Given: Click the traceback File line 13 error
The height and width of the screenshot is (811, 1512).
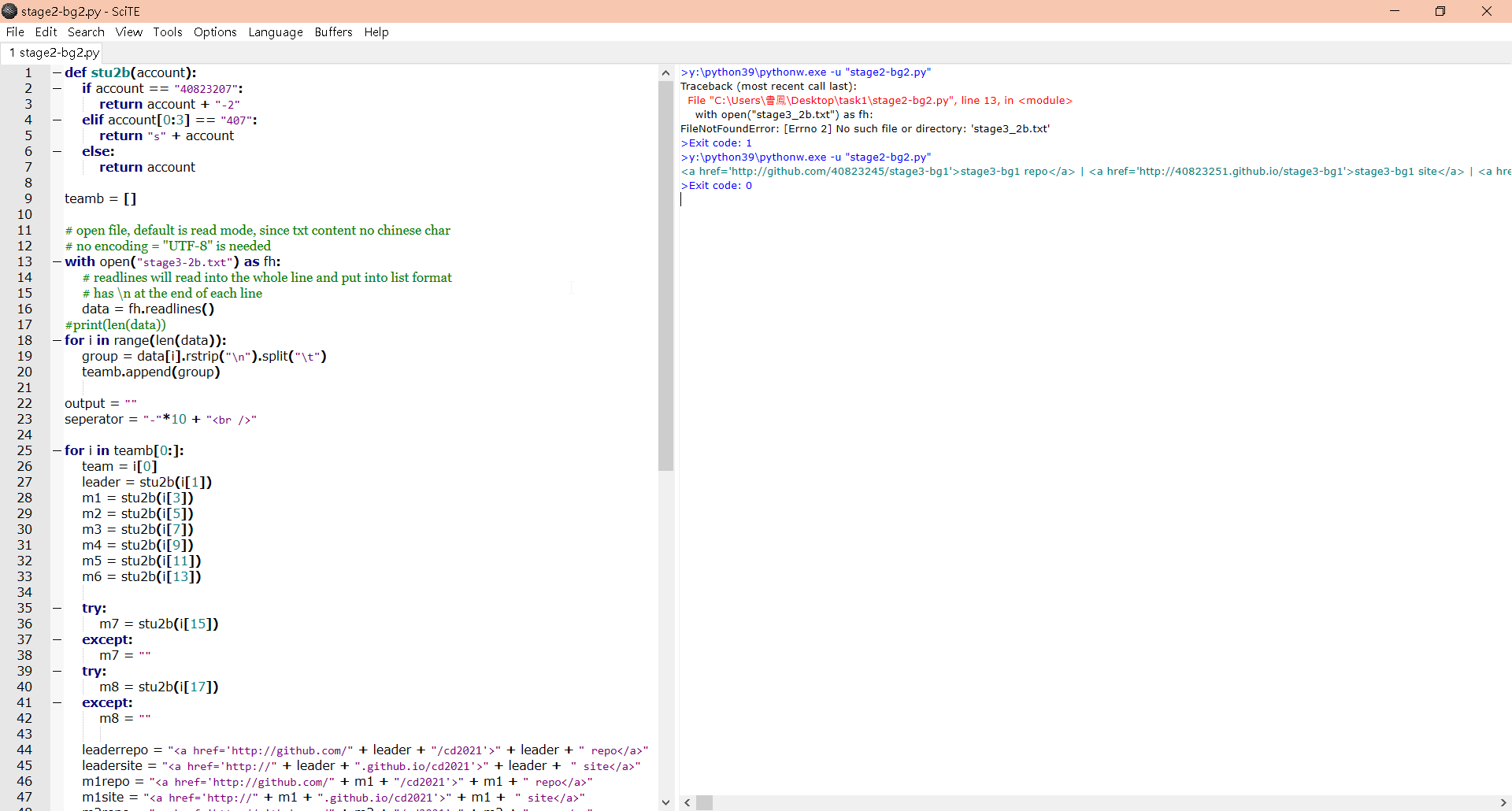Looking at the screenshot, I should (880, 101).
